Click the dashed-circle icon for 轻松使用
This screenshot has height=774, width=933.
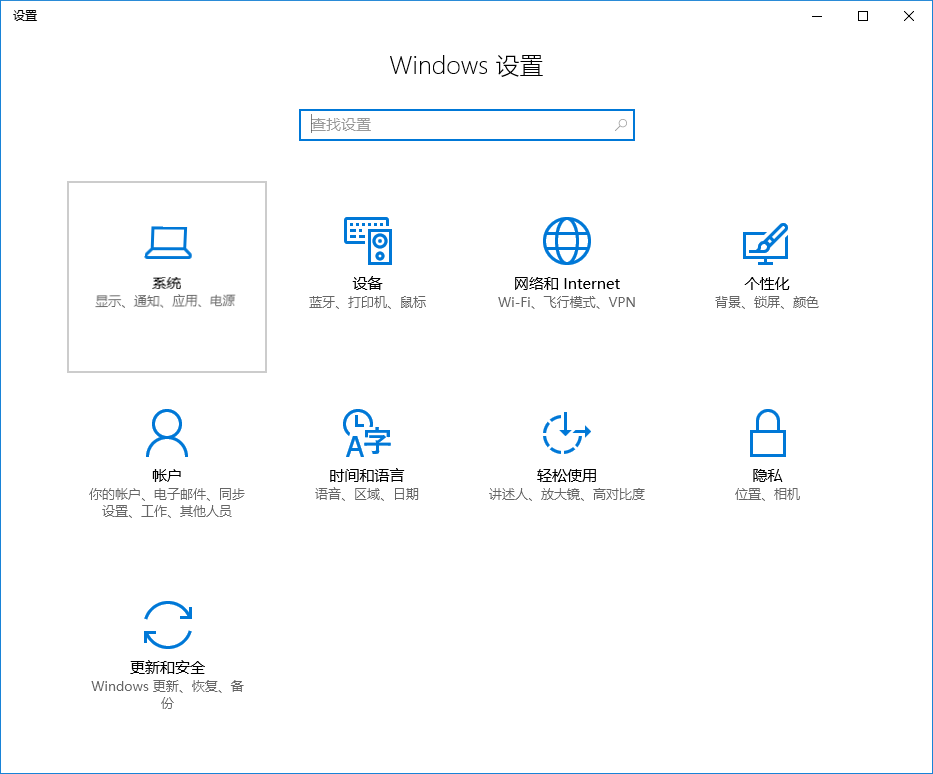(x=567, y=431)
